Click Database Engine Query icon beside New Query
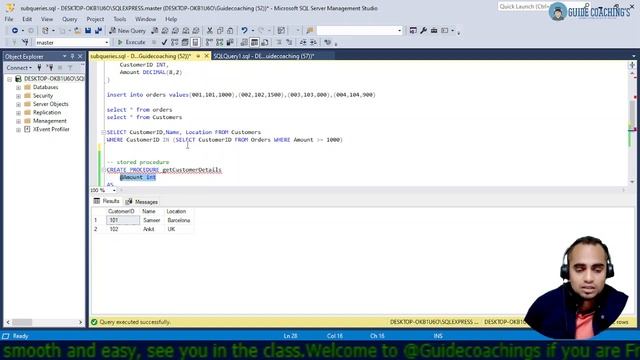Image resolution: width=640 pixels, height=360 pixels. tap(155, 31)
